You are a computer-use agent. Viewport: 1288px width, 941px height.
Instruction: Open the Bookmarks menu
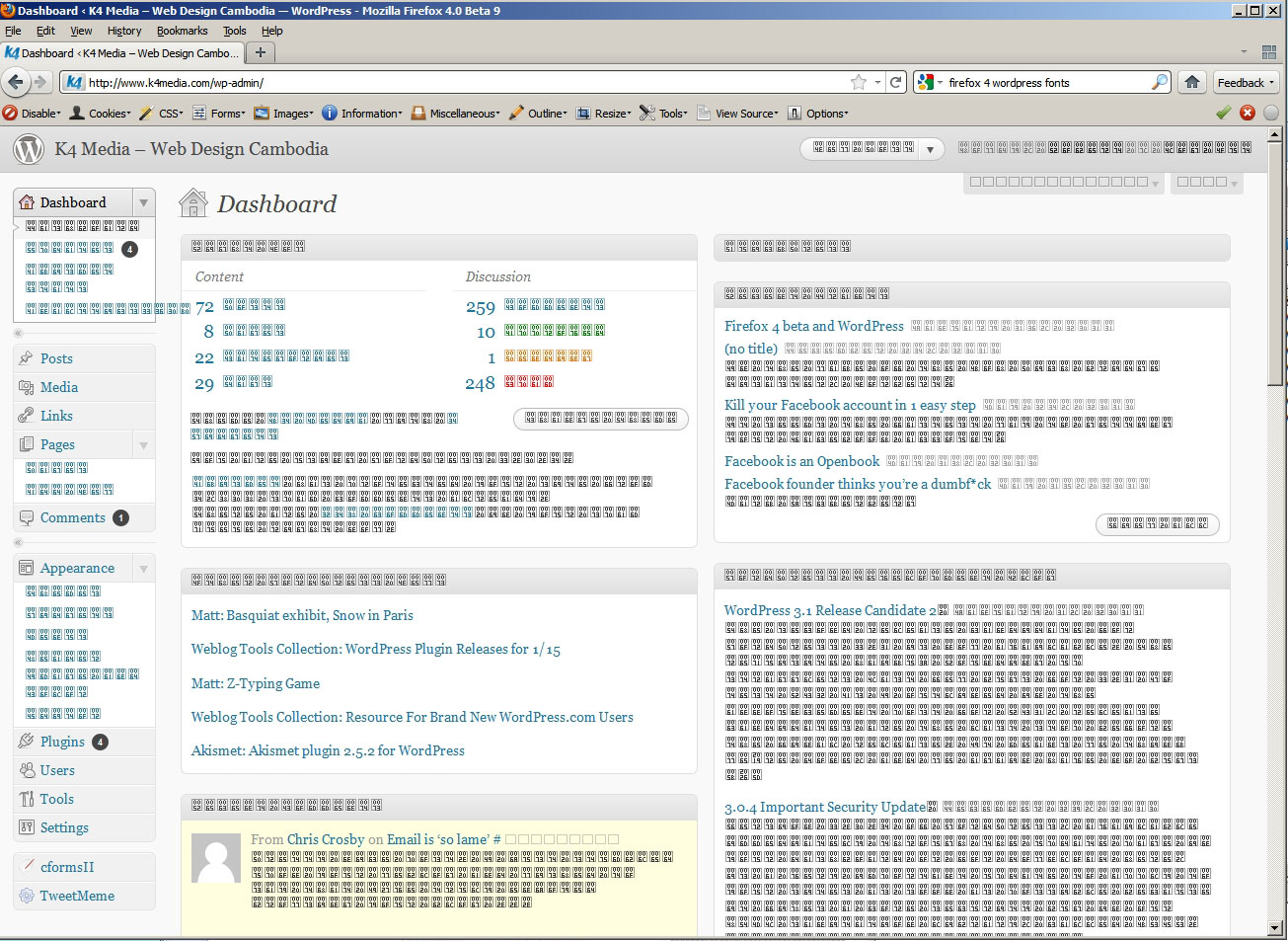(x=183, y=31)
